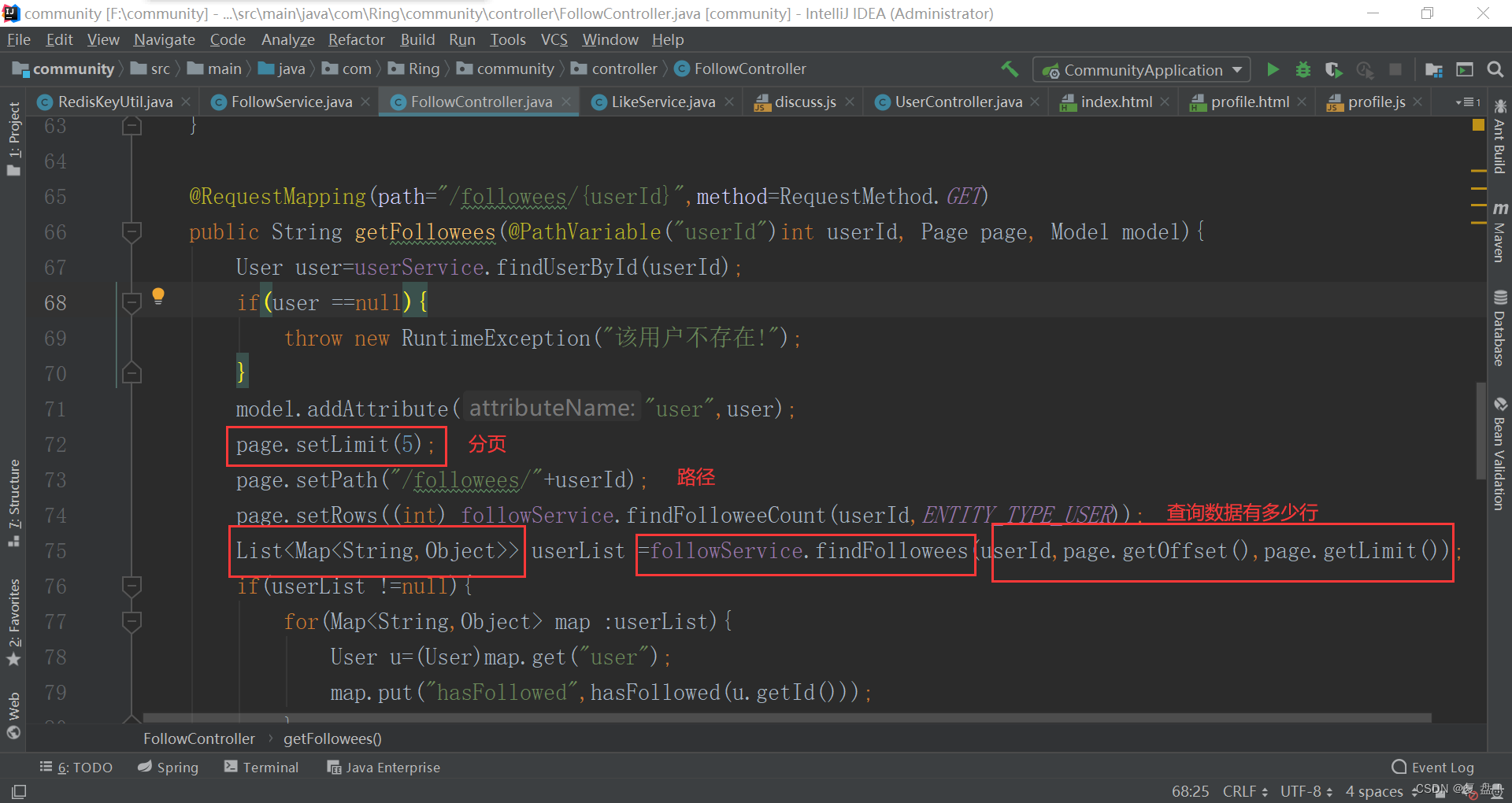
Task: Close the FollowService.java tab
Action: tap(365, 102)
